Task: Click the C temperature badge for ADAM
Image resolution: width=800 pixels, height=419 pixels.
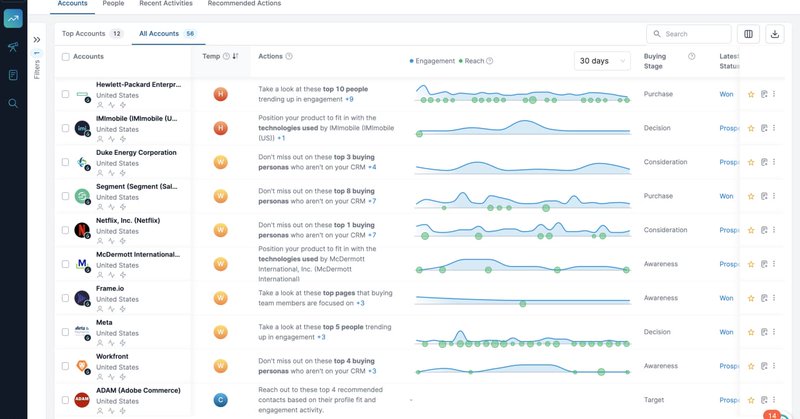Action: pos(220,400)
